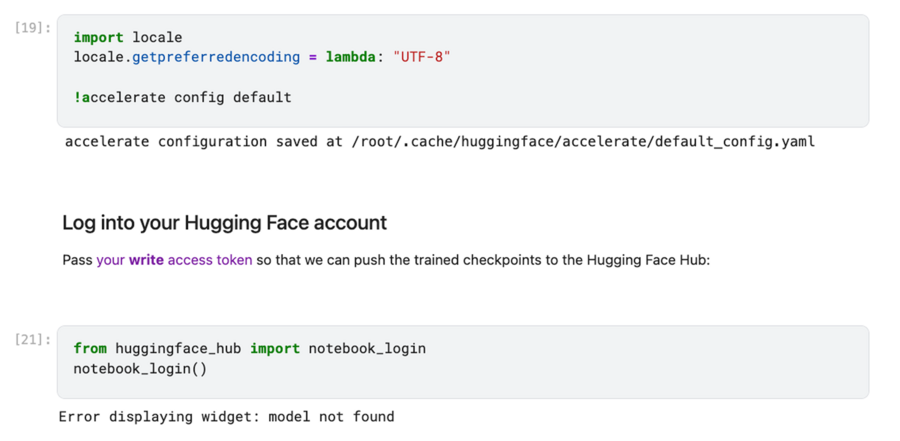900x441 pixels.
Task: Click the "from" keyword in cell 21
Action: [x=90, y=348]
